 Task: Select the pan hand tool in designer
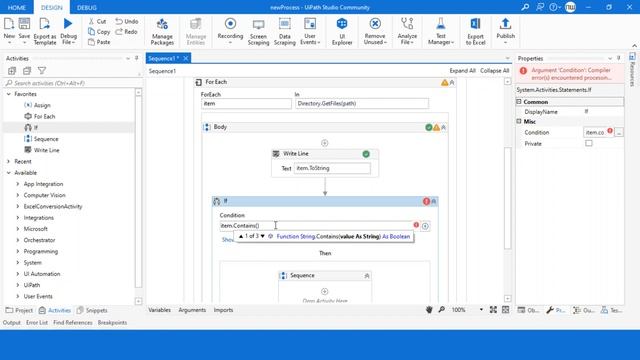(429, 310)
